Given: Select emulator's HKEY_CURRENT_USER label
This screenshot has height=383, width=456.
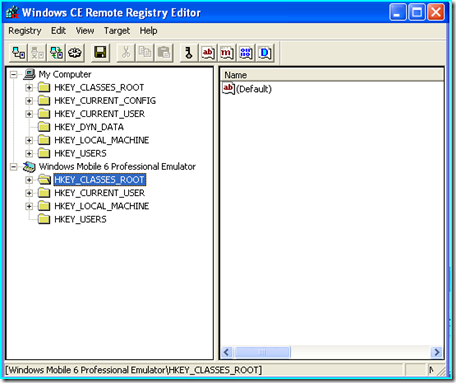Looking at the screenshot, I should click(99, 193).
